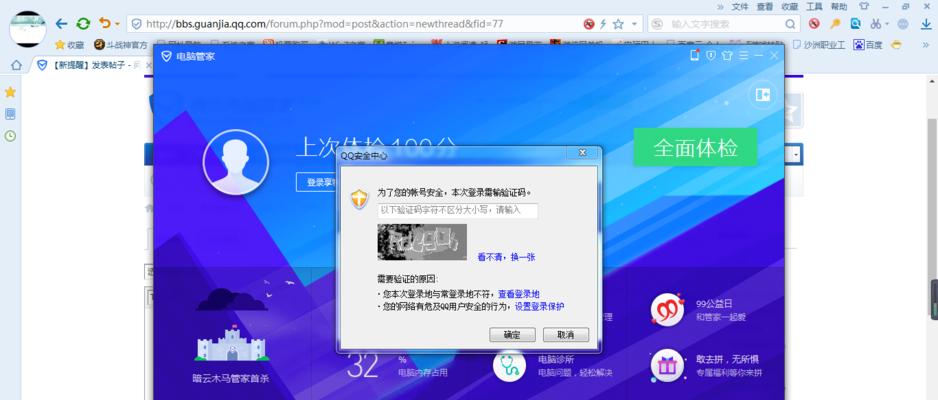
Task: Open the 电脑诊所 stethoscope icon
Action: click(x=510, y=366)
